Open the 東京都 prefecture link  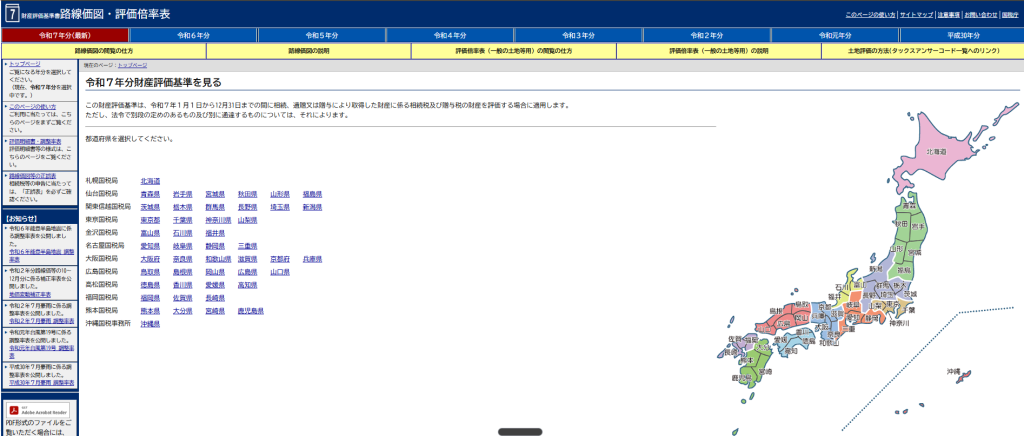click(151, 219)
